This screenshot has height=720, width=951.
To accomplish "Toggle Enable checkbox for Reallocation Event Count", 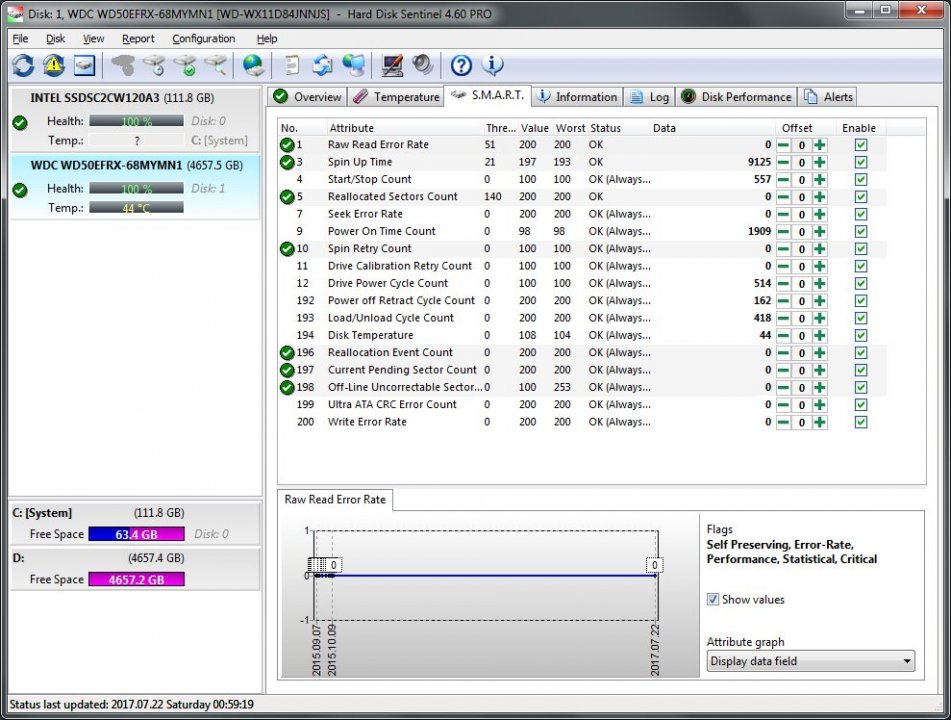I will [x=861, y=353].
